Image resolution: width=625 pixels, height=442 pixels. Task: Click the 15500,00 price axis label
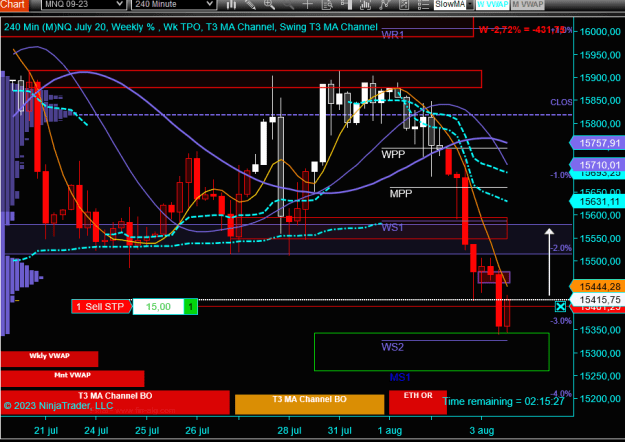tap(600, 261)
